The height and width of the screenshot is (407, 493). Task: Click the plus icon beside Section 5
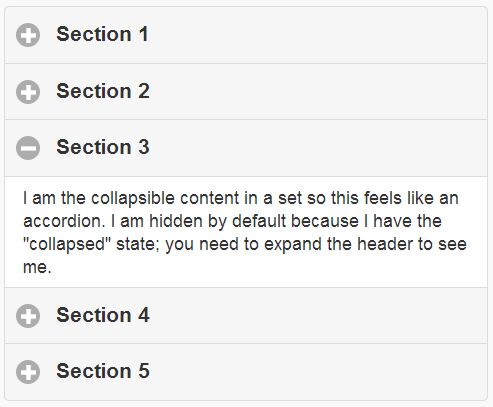pyautogui.click(x=28, y=372)
